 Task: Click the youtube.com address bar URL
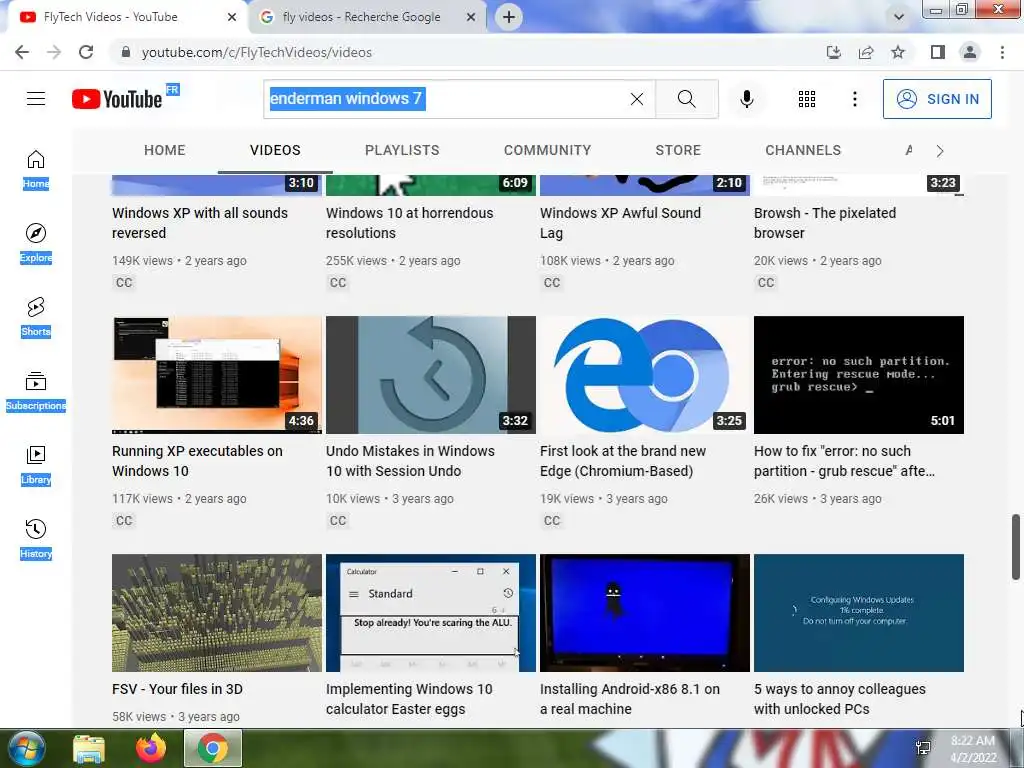[x=257, y=52]
